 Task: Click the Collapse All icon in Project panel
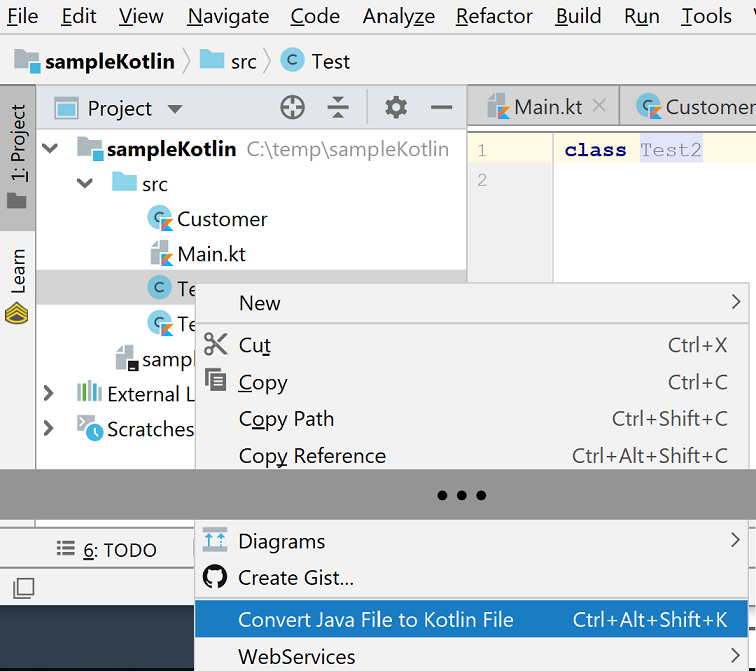coord(339,108)
